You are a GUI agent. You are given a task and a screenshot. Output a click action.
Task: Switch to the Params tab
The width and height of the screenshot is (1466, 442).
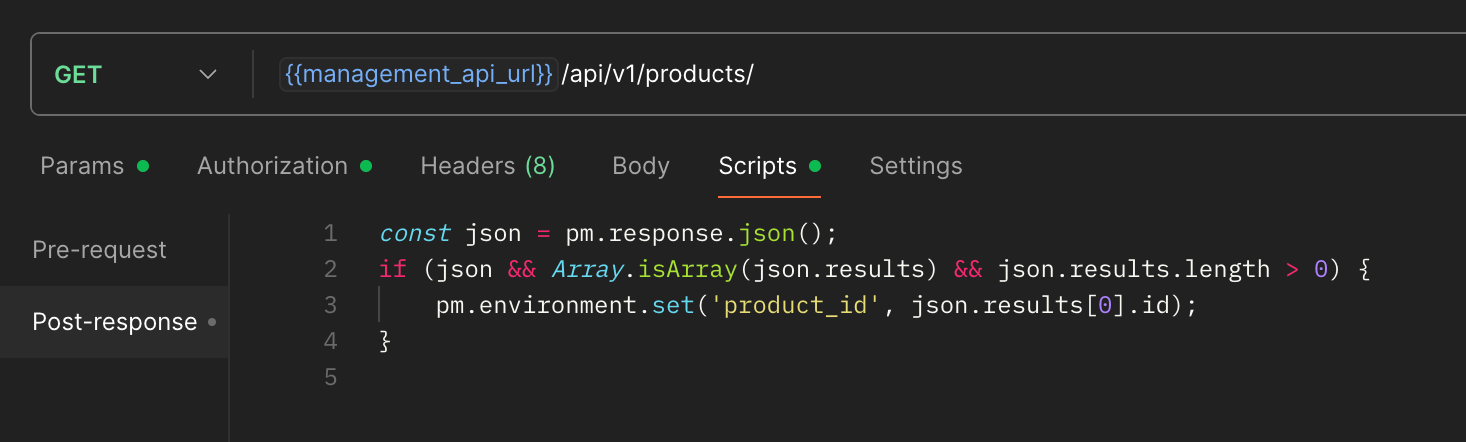[x=82, y=166]
